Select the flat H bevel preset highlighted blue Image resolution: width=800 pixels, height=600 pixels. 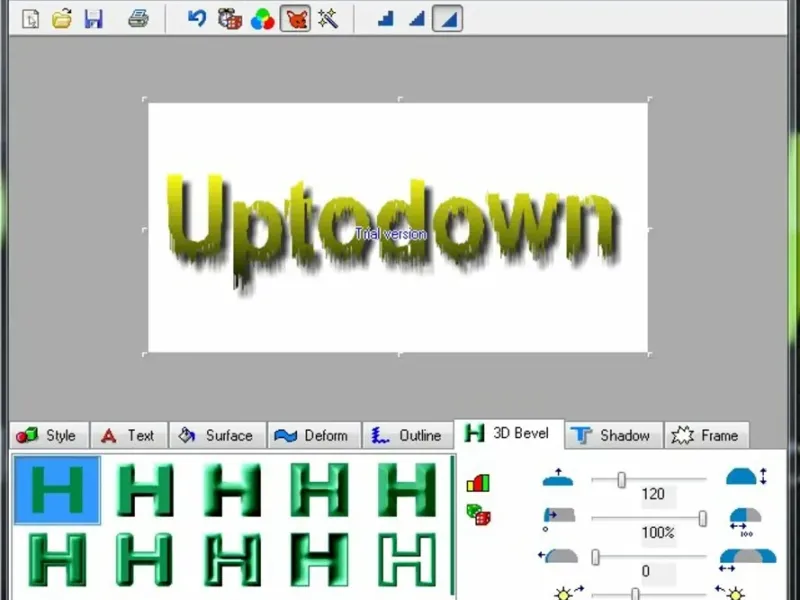57,490
